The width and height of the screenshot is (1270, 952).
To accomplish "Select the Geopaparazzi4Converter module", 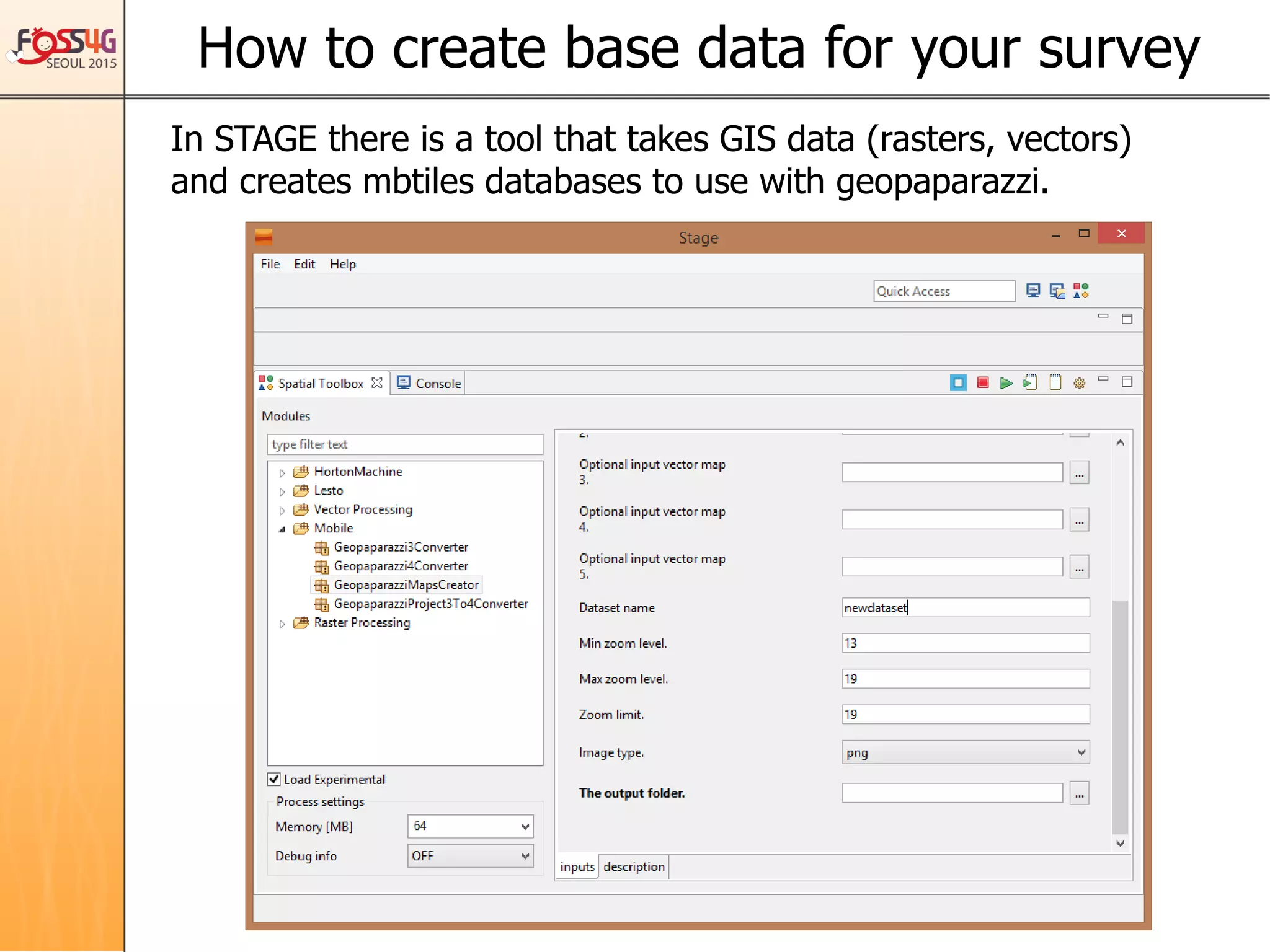I will pyautogui.click(x=391, y=566).
